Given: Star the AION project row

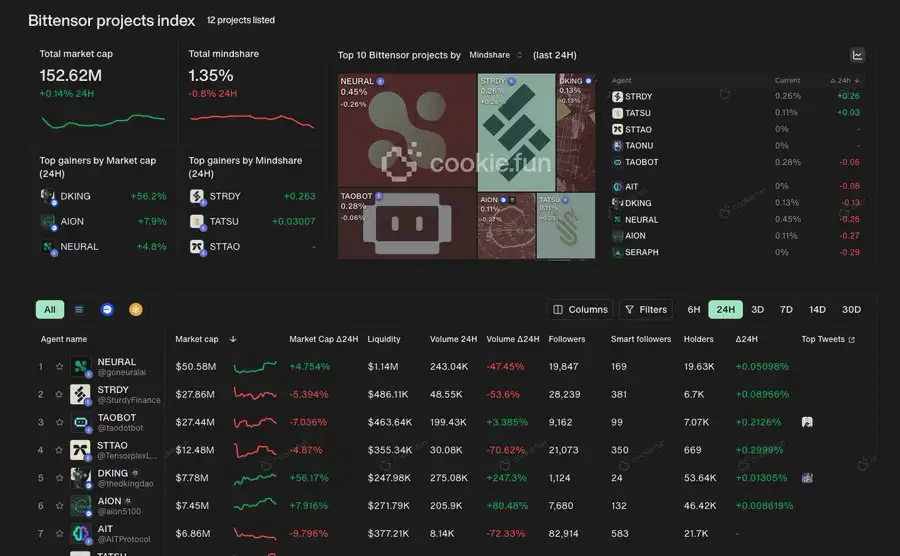Looking at the screenshot, I should click(59, 506).
